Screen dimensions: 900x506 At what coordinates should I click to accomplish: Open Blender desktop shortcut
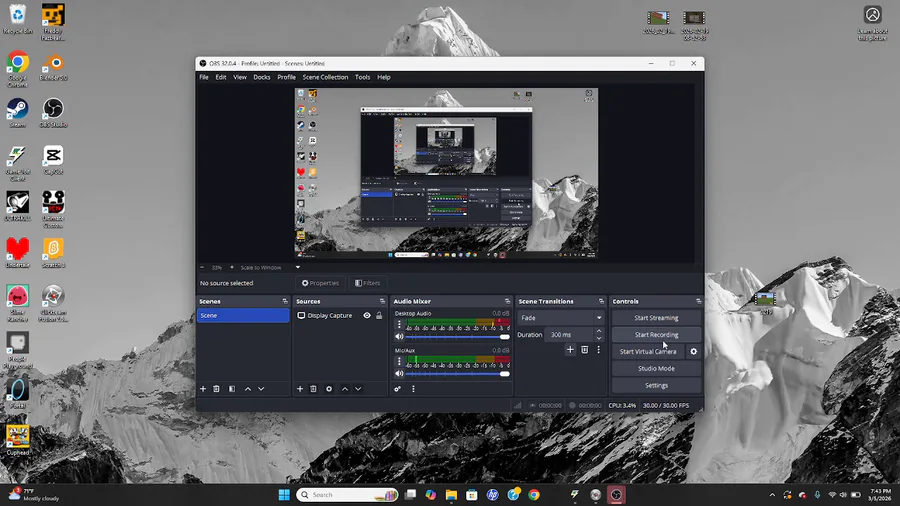[x=53, y=67]
